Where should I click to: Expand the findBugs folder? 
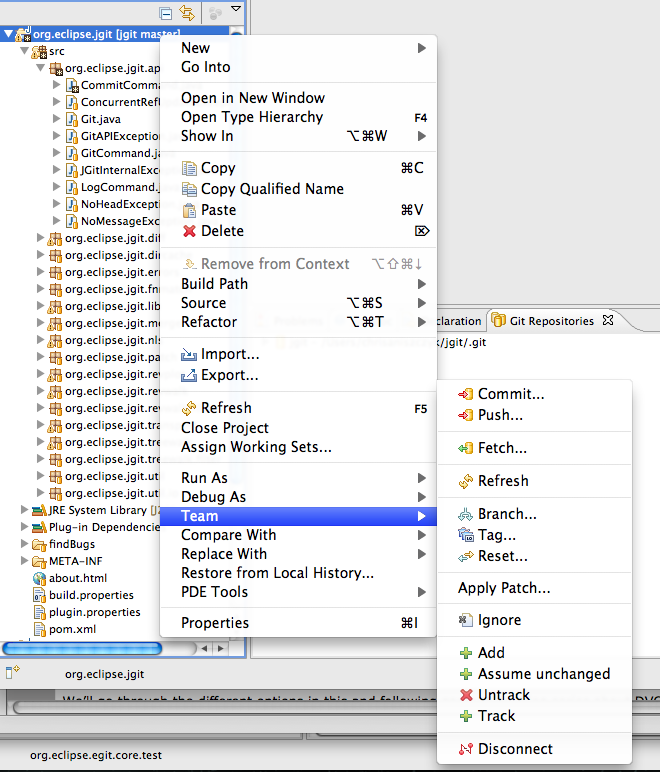click(x=24, y=544)
